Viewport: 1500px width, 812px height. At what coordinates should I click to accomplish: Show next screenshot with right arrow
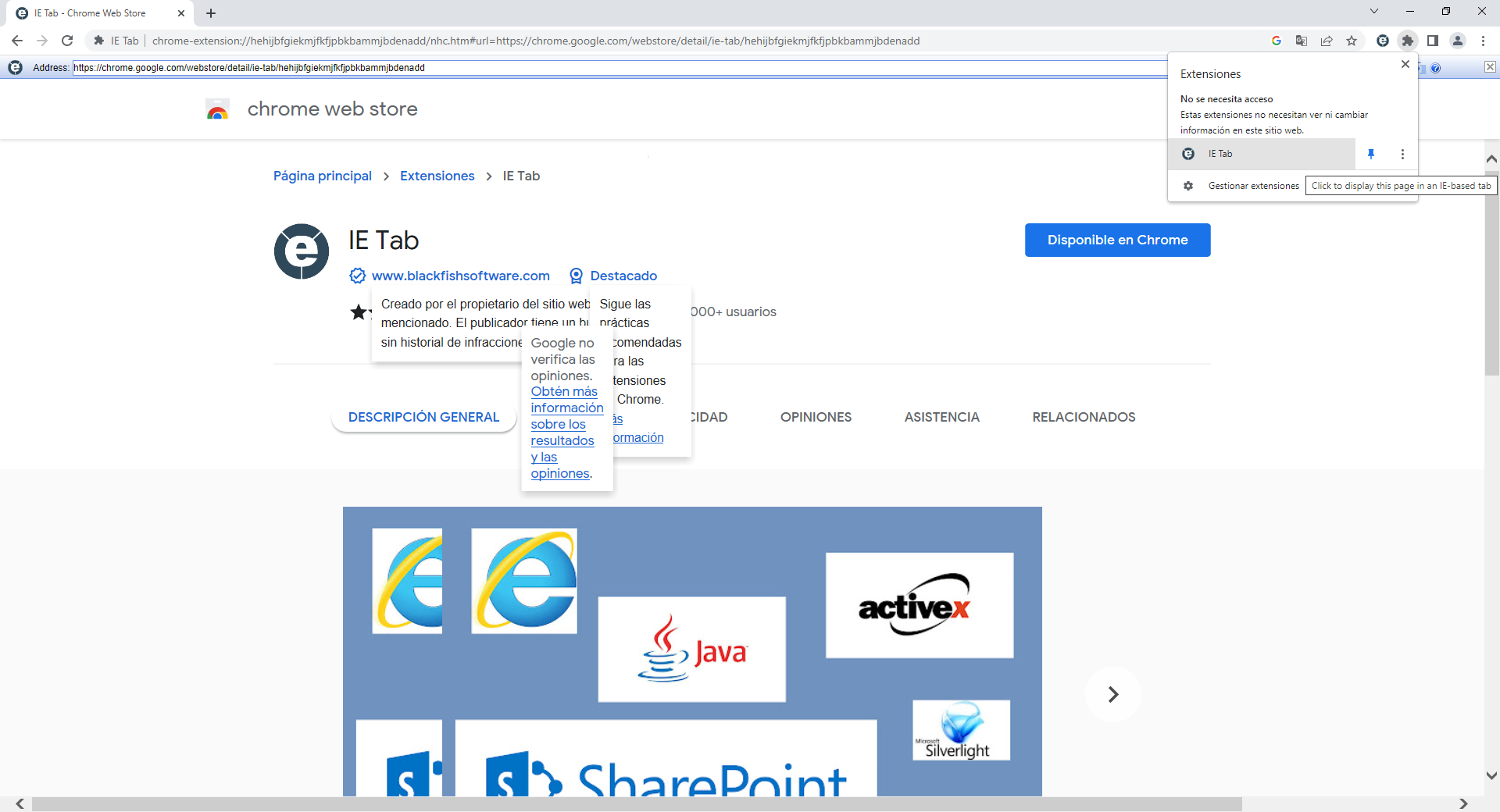tap(1112, 694)
